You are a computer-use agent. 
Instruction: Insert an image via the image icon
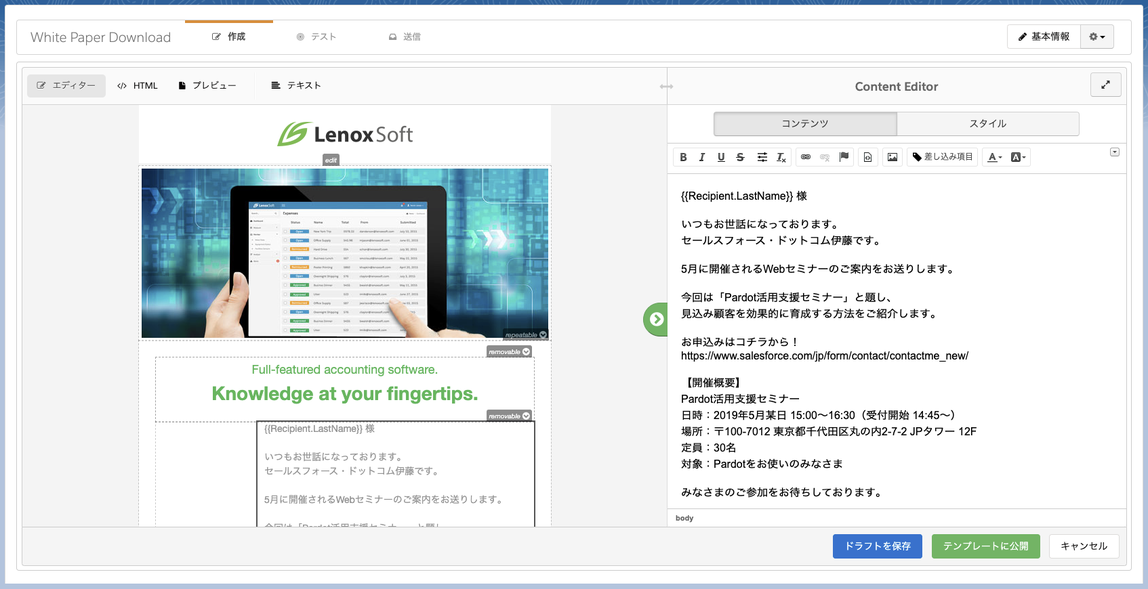pyautogui.click(x=892, y=157)
